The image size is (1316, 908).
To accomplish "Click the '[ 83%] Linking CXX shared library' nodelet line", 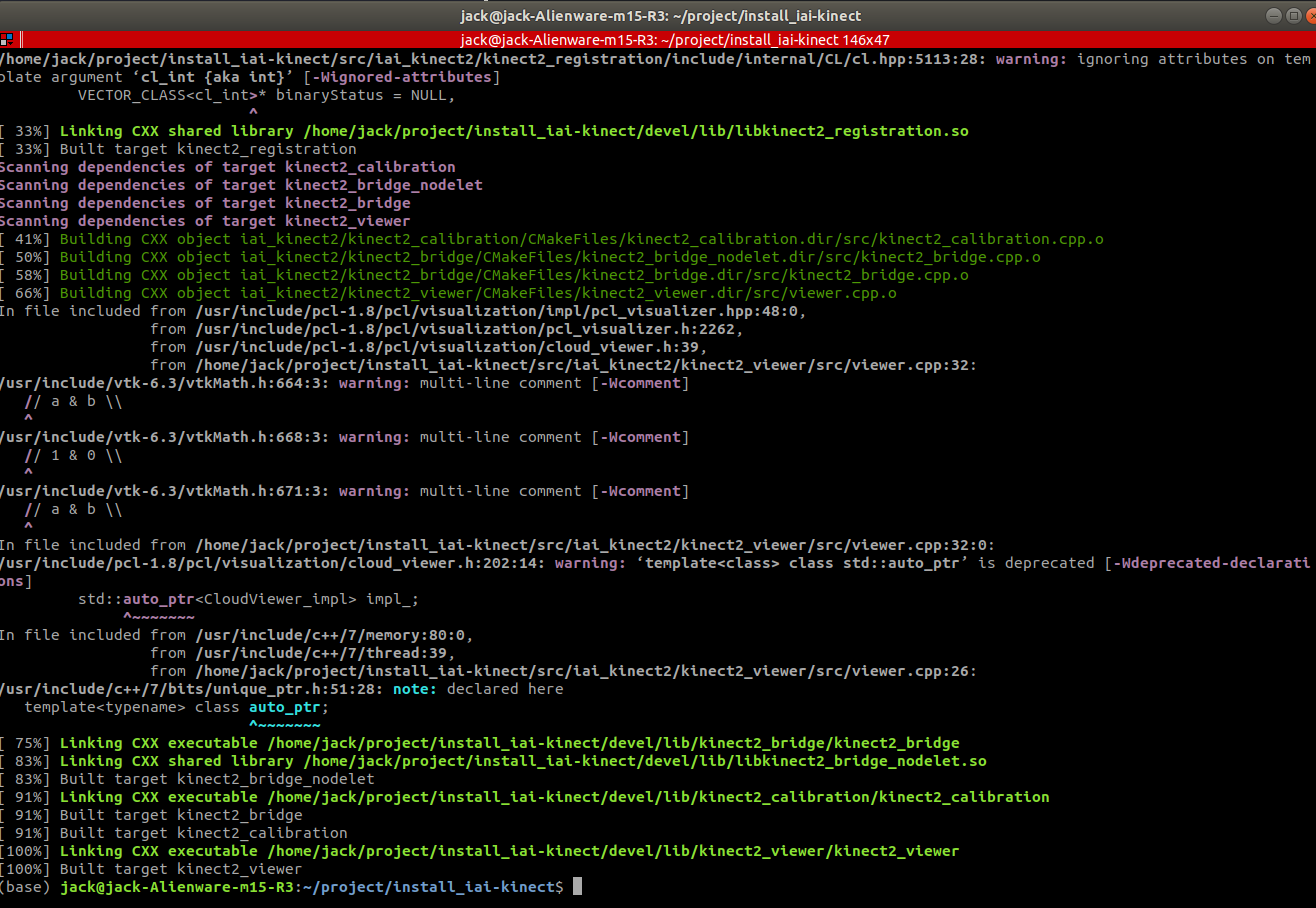I will click(x=493, y=761).
